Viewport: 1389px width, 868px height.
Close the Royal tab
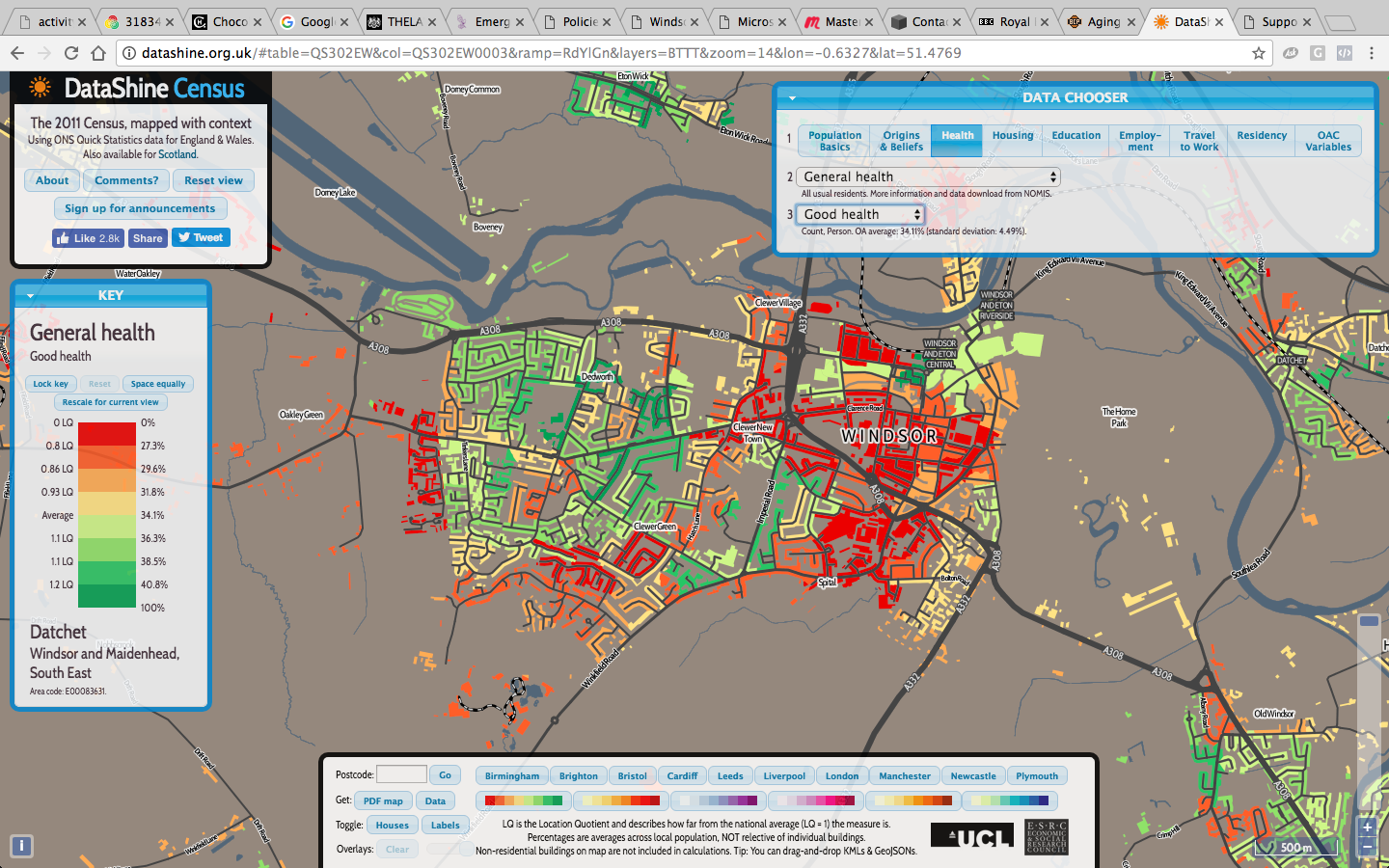coord(1044,21)
